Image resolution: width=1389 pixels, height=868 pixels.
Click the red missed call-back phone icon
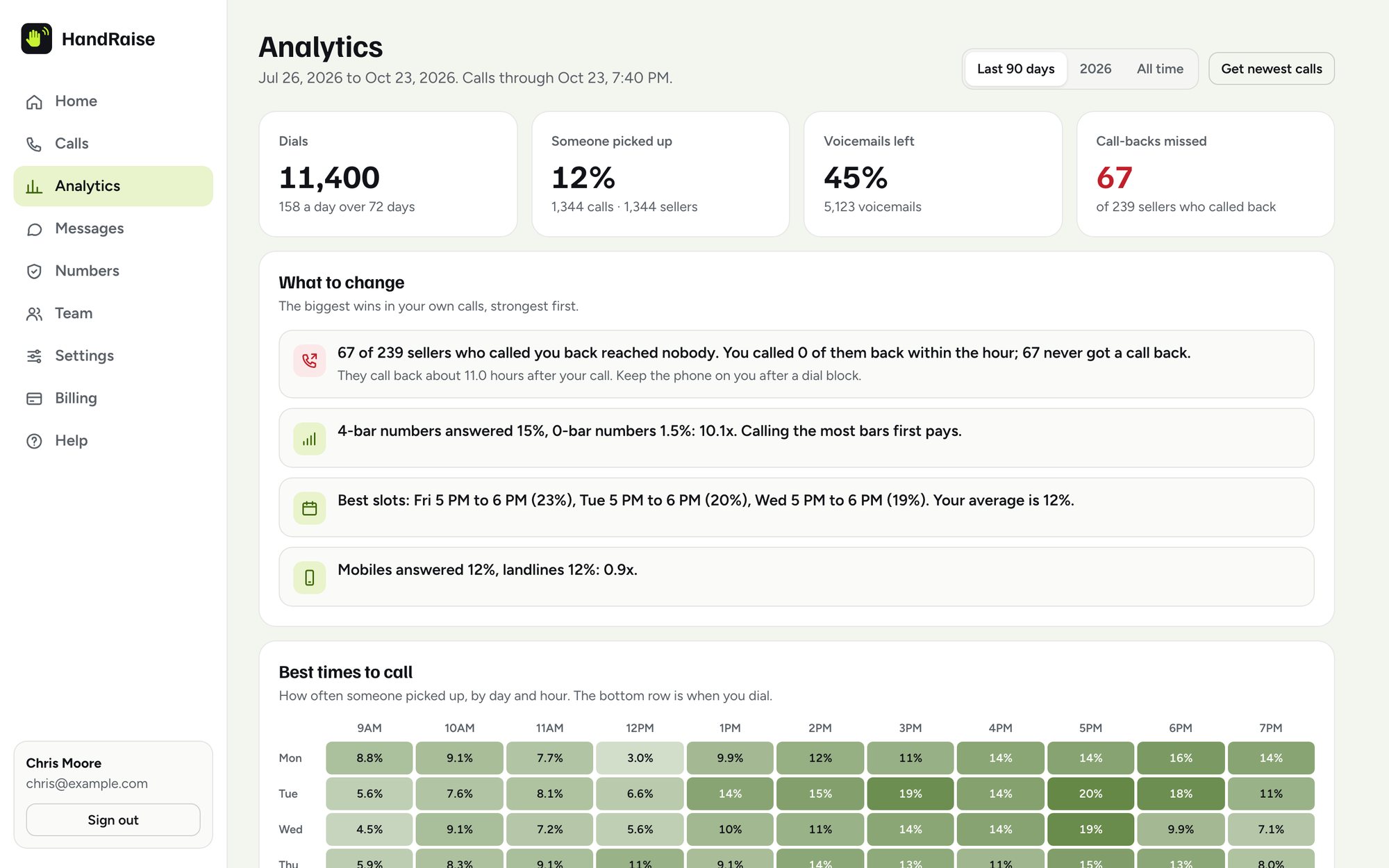tap(310, 360)
